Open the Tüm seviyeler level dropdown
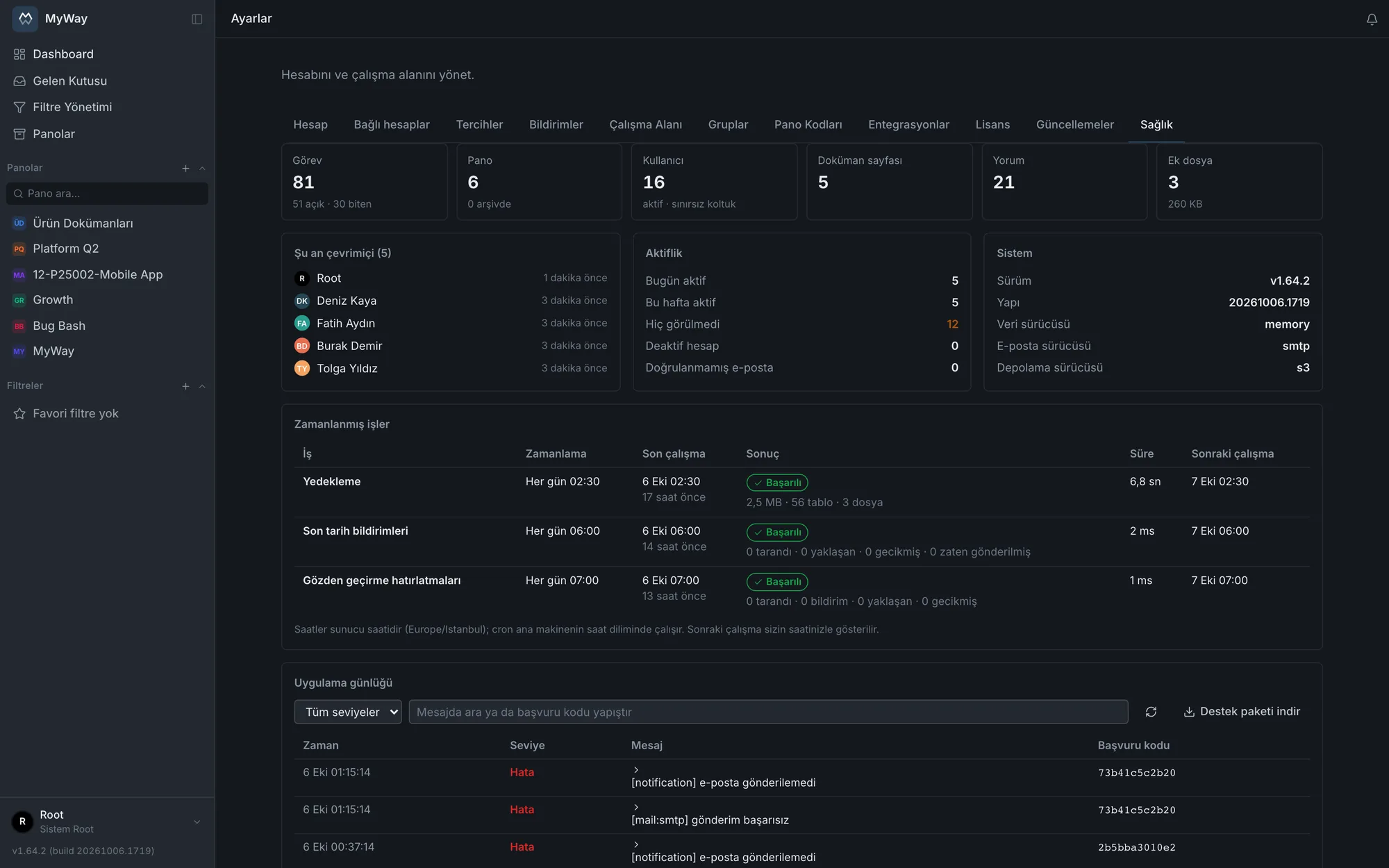Image resolution: width=1389 pixels, height=868 pixels. tap(348, 712)
